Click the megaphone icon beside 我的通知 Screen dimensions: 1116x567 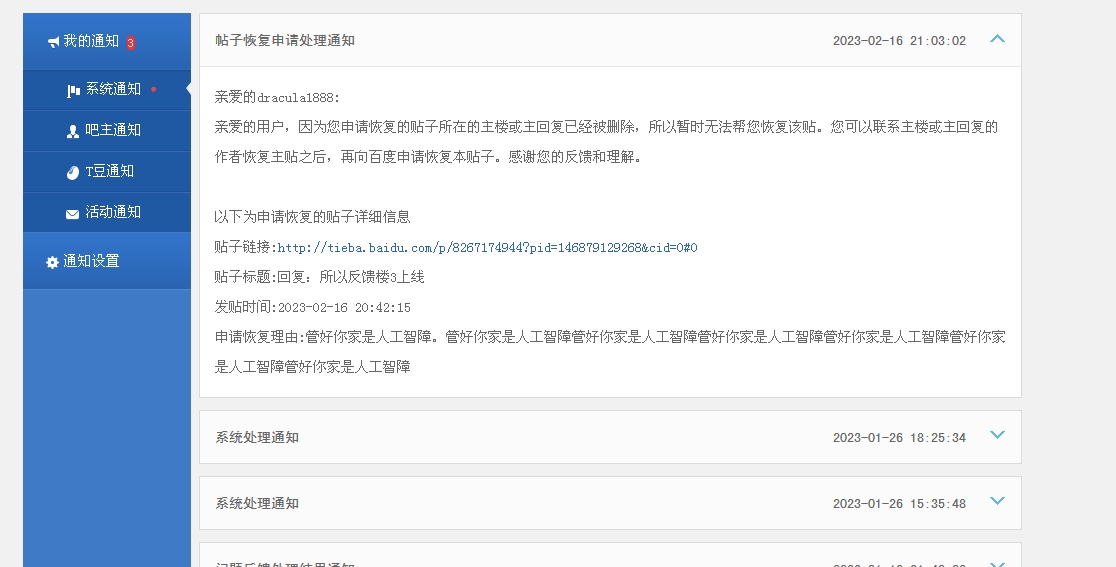pyautogui.click(x=53, y=42)
